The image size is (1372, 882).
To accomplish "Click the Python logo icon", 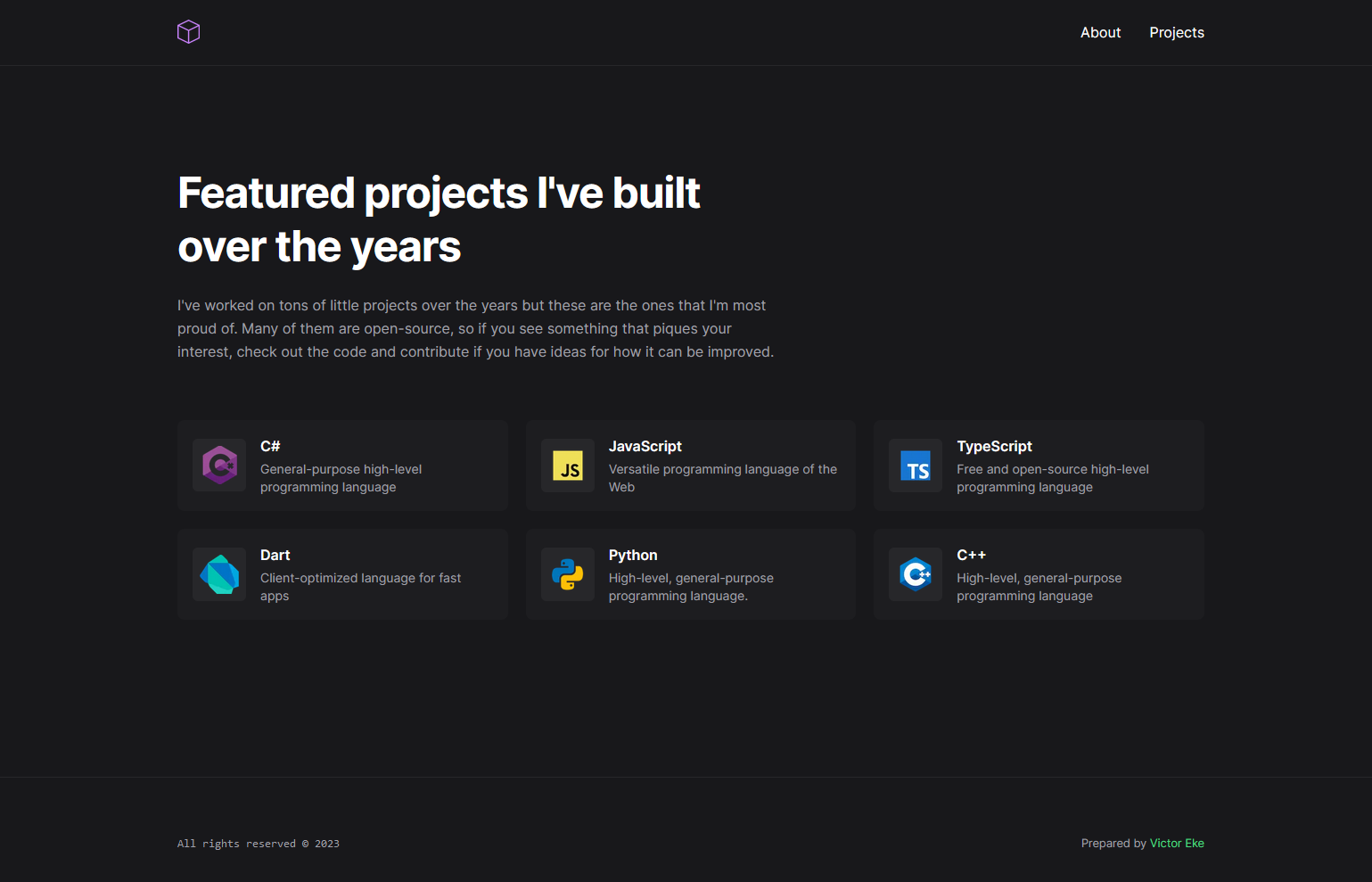I will tap(568, 574).
